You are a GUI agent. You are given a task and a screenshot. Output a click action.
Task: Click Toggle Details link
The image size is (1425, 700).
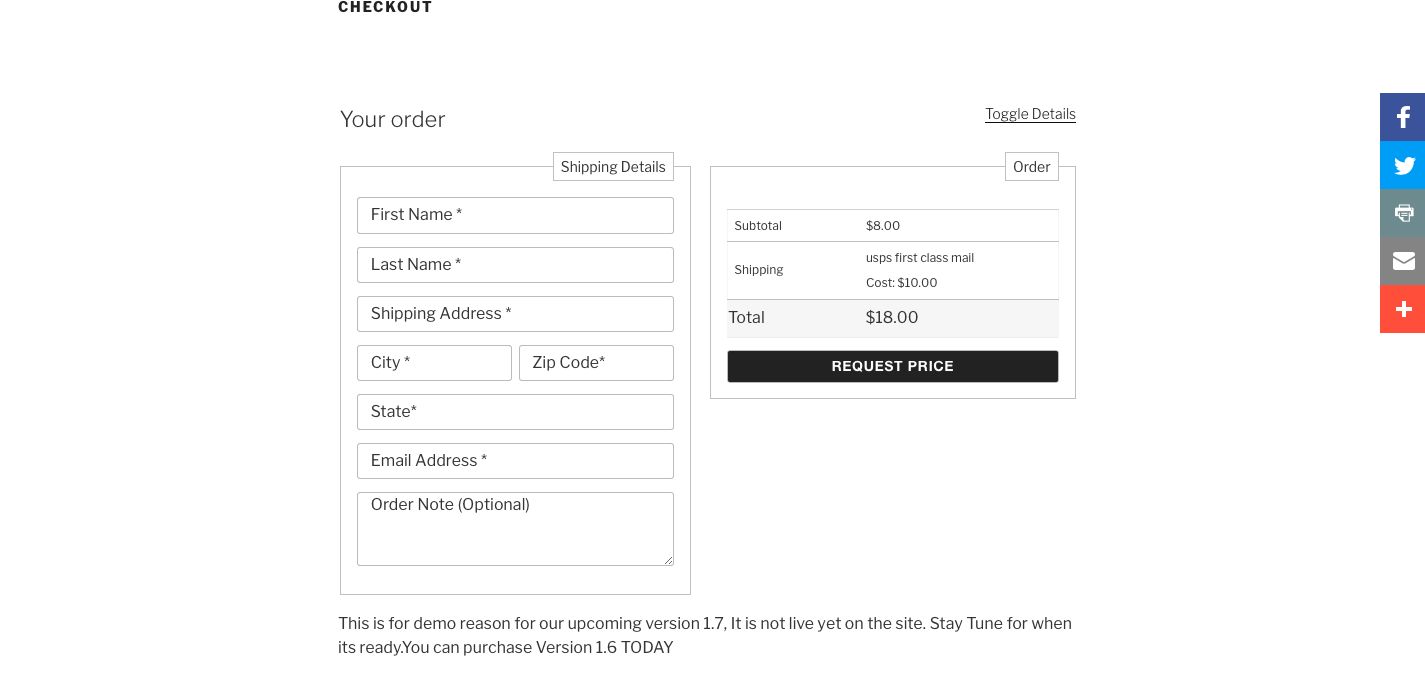tap(1030, 114)
